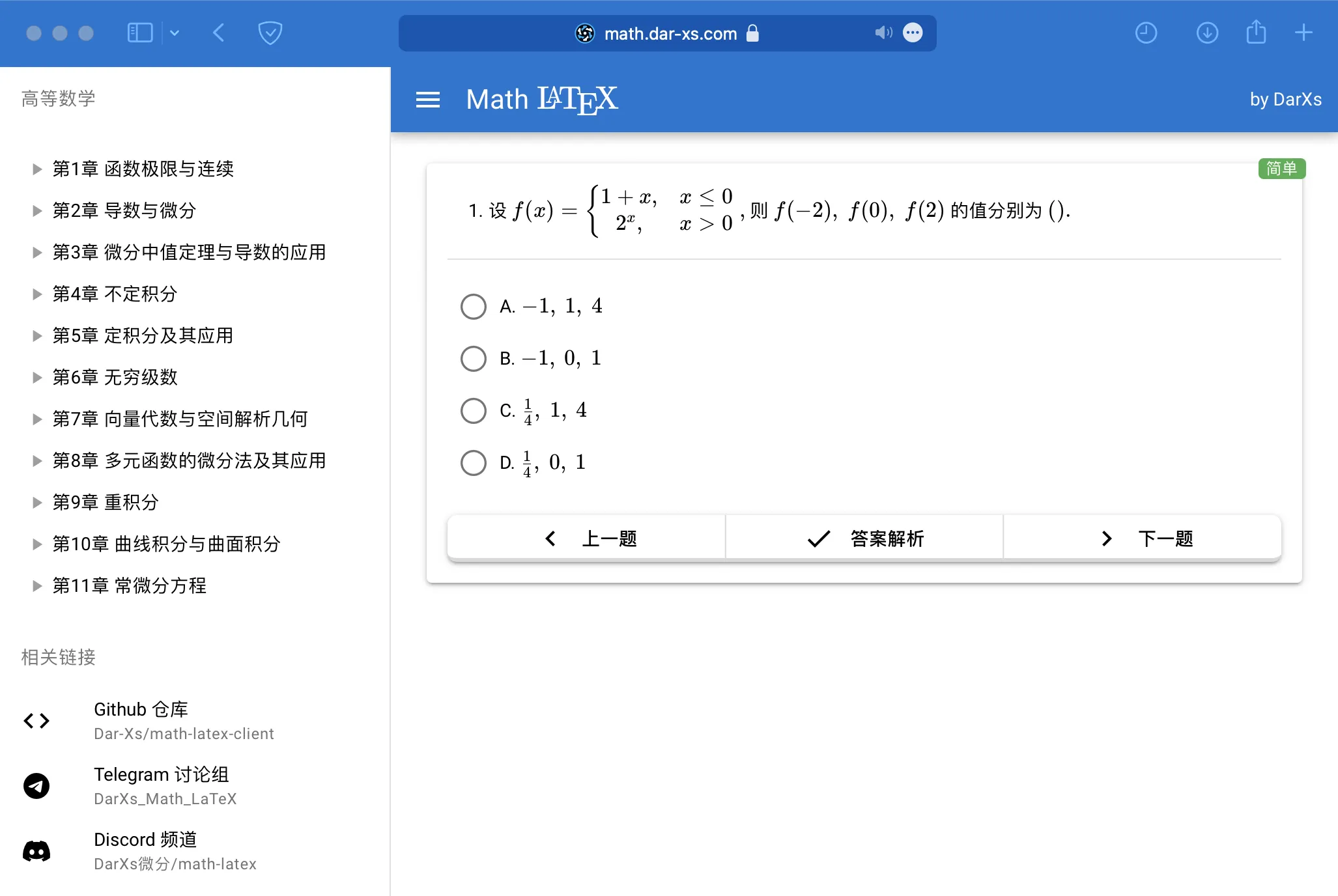Open the privacy shield report icon
The width and height of the screenshot is (1338, 896).
click(270, 33)
